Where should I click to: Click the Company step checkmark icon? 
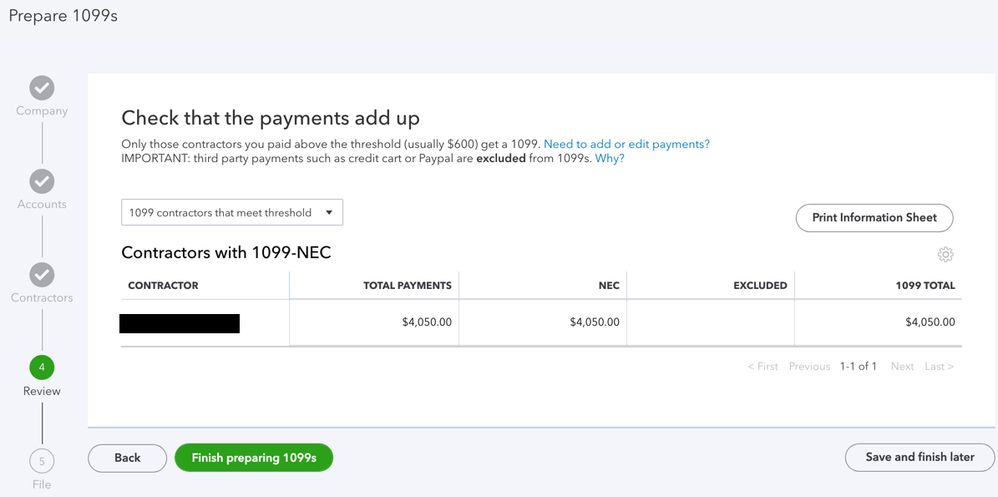(42, 88)
